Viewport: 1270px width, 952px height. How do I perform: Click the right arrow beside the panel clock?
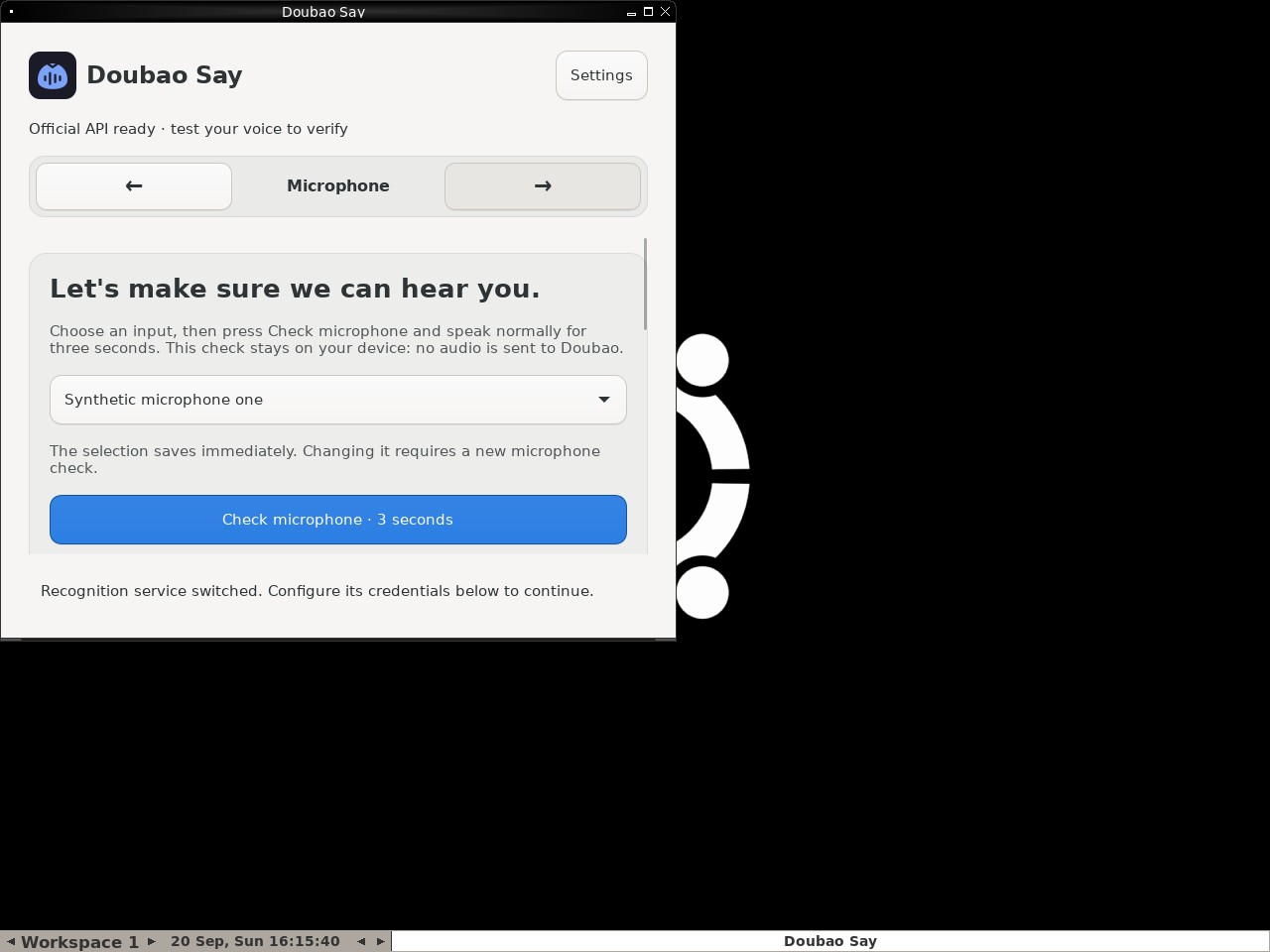[x=380, y=942]
